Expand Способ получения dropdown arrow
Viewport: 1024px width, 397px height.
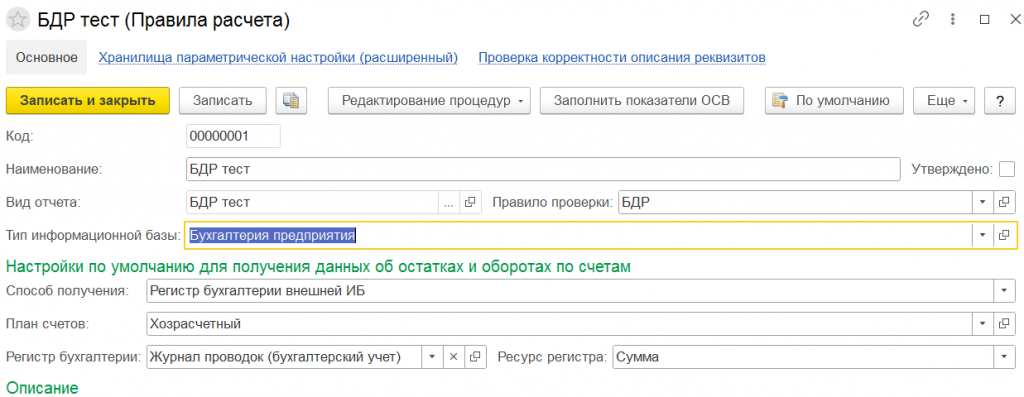[1004, 290]
